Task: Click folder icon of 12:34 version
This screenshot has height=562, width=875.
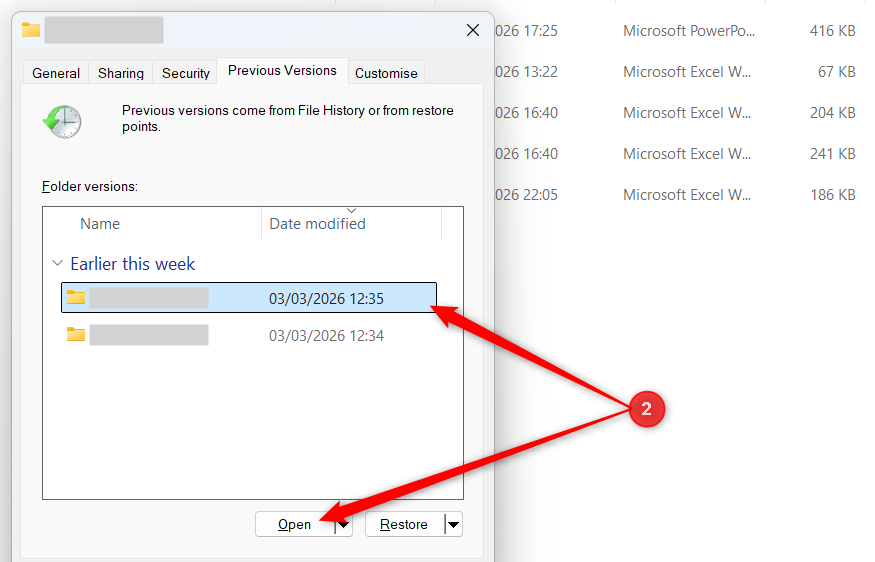Action: coord(76,334)
